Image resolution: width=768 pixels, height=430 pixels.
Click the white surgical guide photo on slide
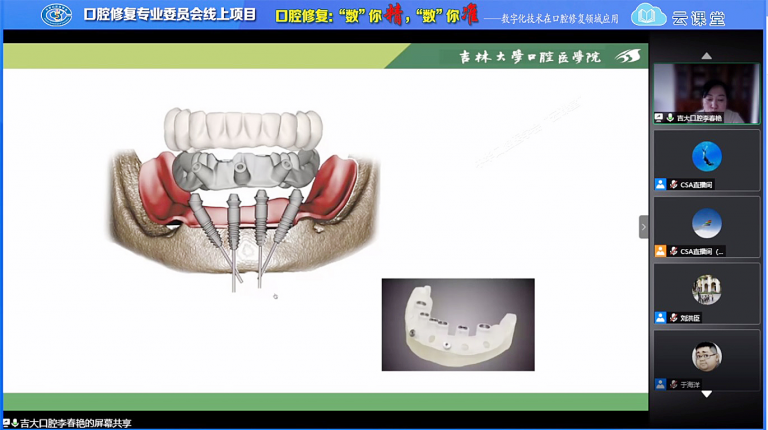pyautogui.click(x=458, y=325)
